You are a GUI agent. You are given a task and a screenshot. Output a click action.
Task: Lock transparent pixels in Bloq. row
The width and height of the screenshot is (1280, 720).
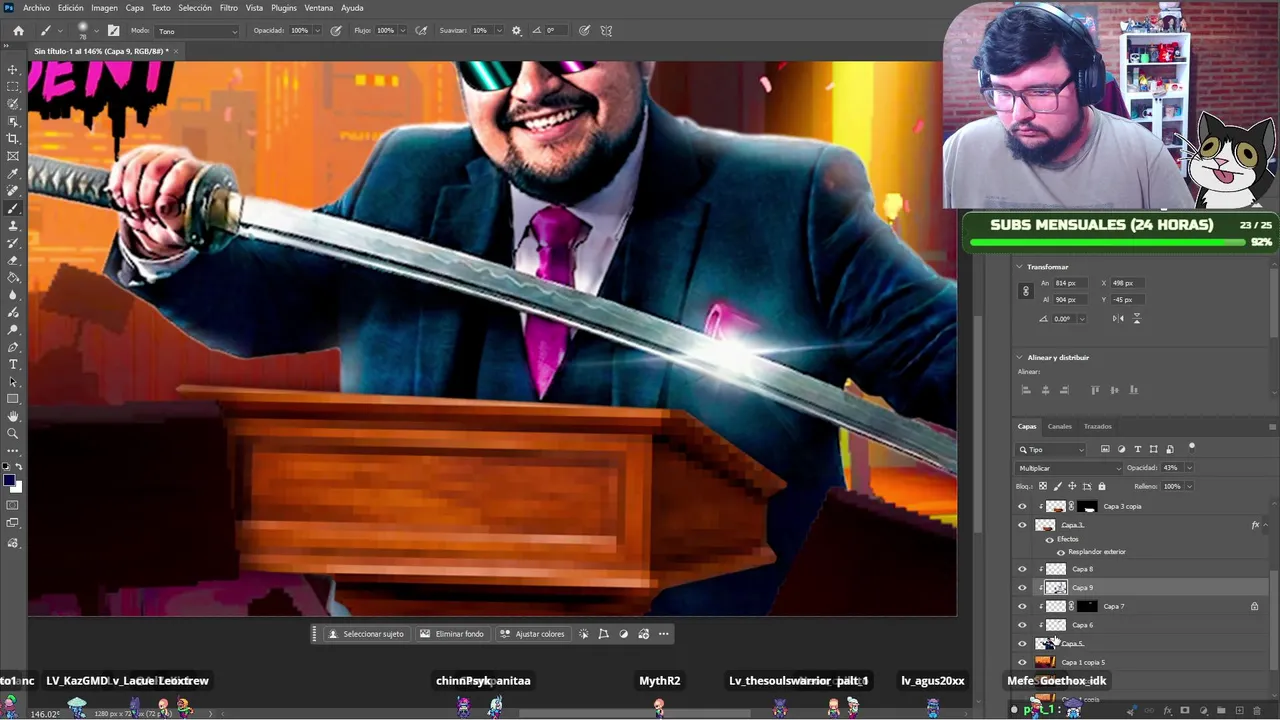tap(1043, 486)
